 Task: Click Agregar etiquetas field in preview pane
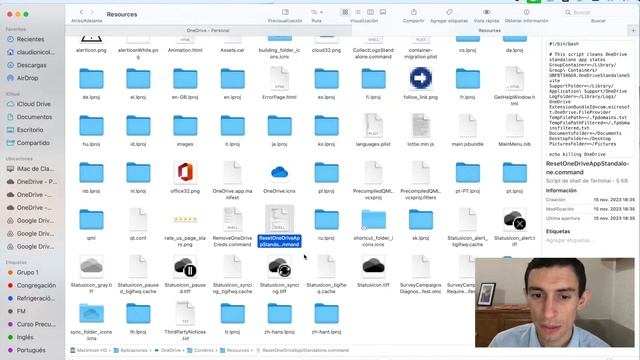569,240
